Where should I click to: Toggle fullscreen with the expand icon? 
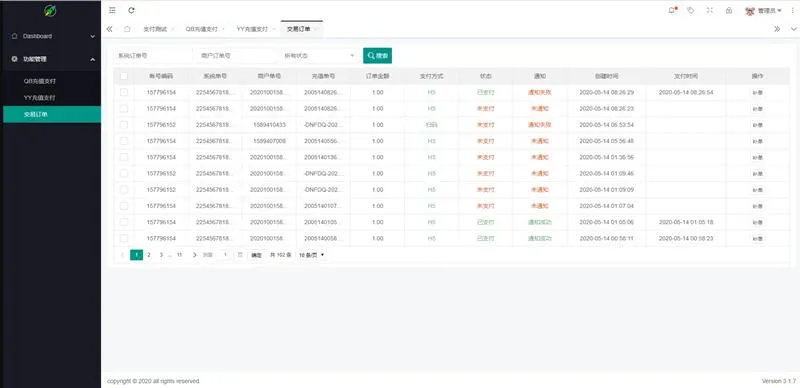[x=710, y=10]
